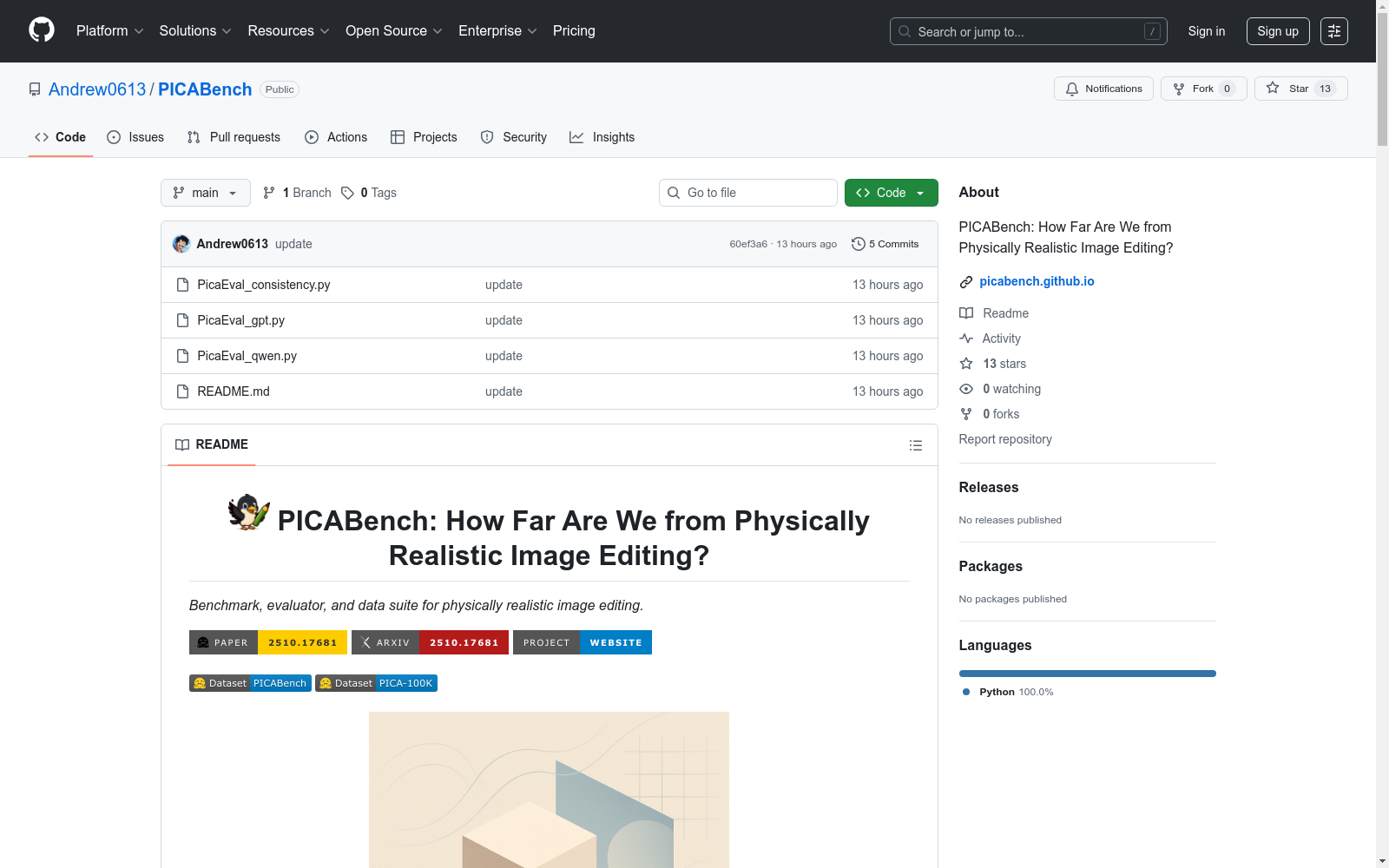
Task: Expand the Resources menu
Action: click(x=289, y=31)
